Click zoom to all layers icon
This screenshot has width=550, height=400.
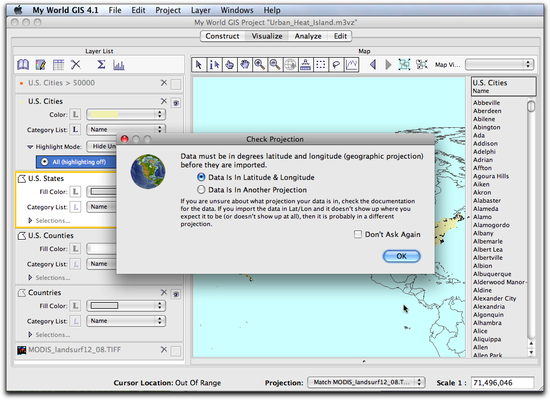[404, 65]
